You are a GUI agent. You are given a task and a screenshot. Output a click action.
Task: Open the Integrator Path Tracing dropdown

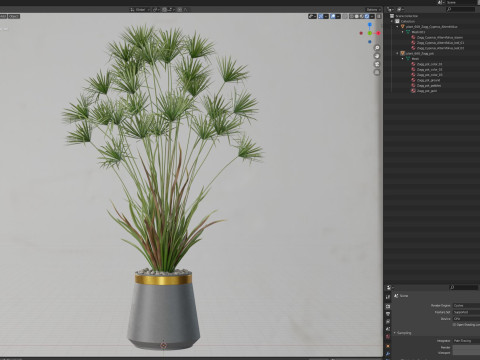coord(466,341)
